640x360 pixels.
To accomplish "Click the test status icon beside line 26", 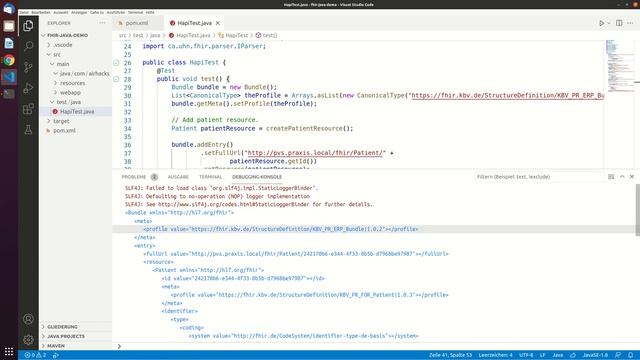I will 116,63.
